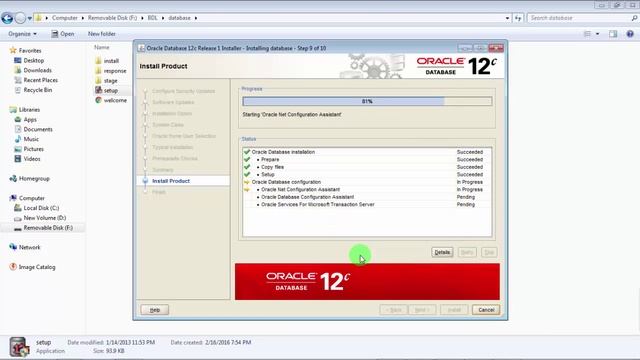This screenshot has width=640, height=360.
Task: Open the address bar history dropdown arrow
Action: pos(507,18)
